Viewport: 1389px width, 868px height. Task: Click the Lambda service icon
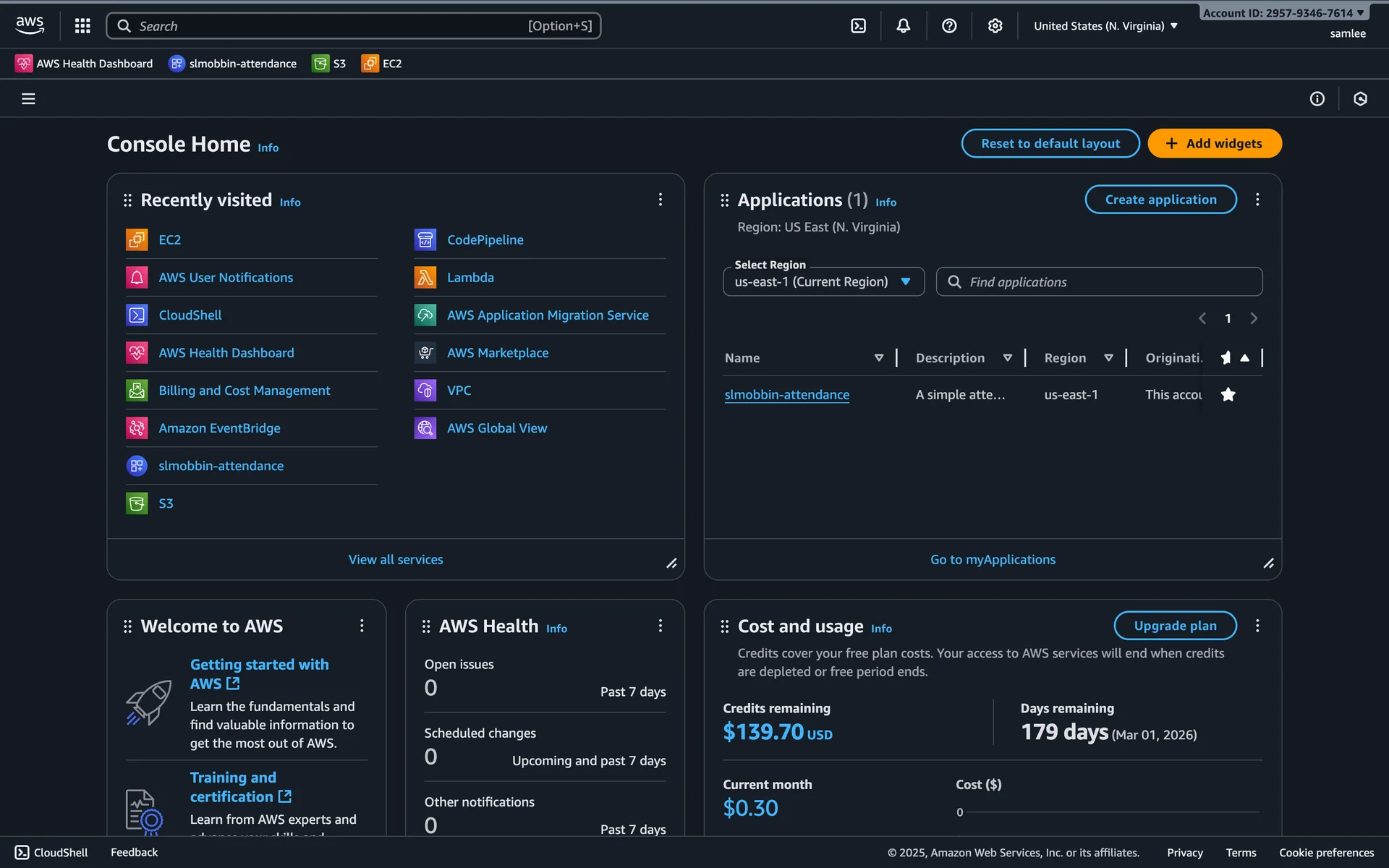425,277
